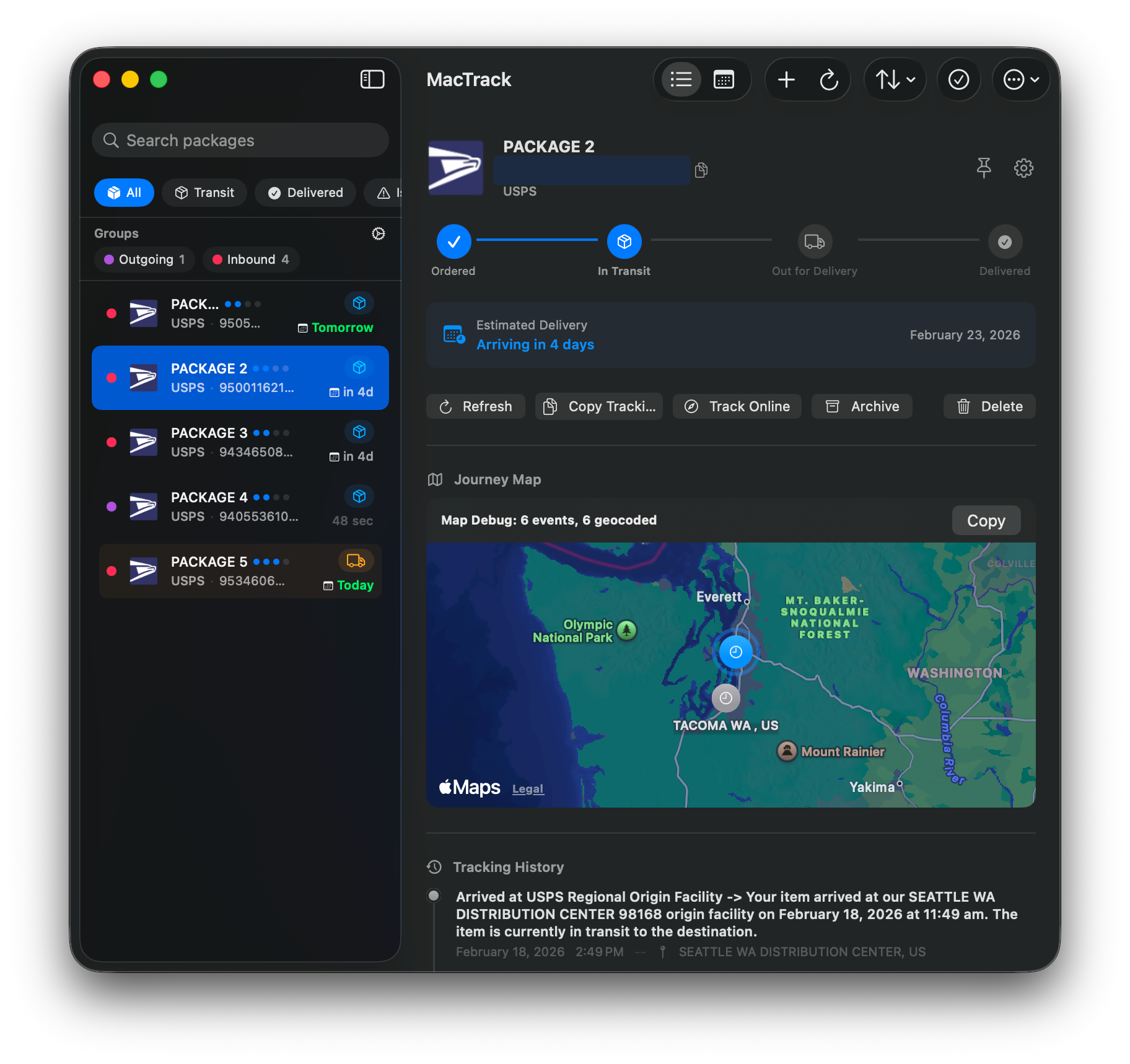Filter packages by the Outgoing group

(x=144, y=259)
